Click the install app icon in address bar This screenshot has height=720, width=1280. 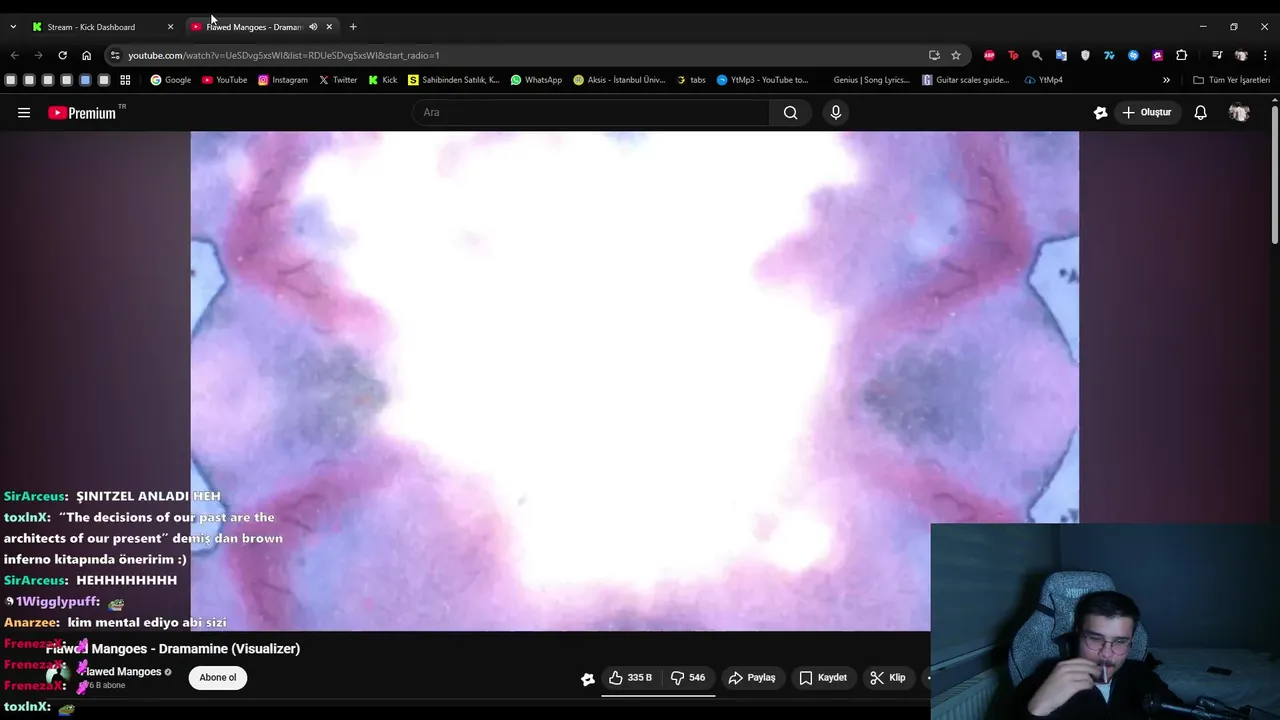coord(934,55)
